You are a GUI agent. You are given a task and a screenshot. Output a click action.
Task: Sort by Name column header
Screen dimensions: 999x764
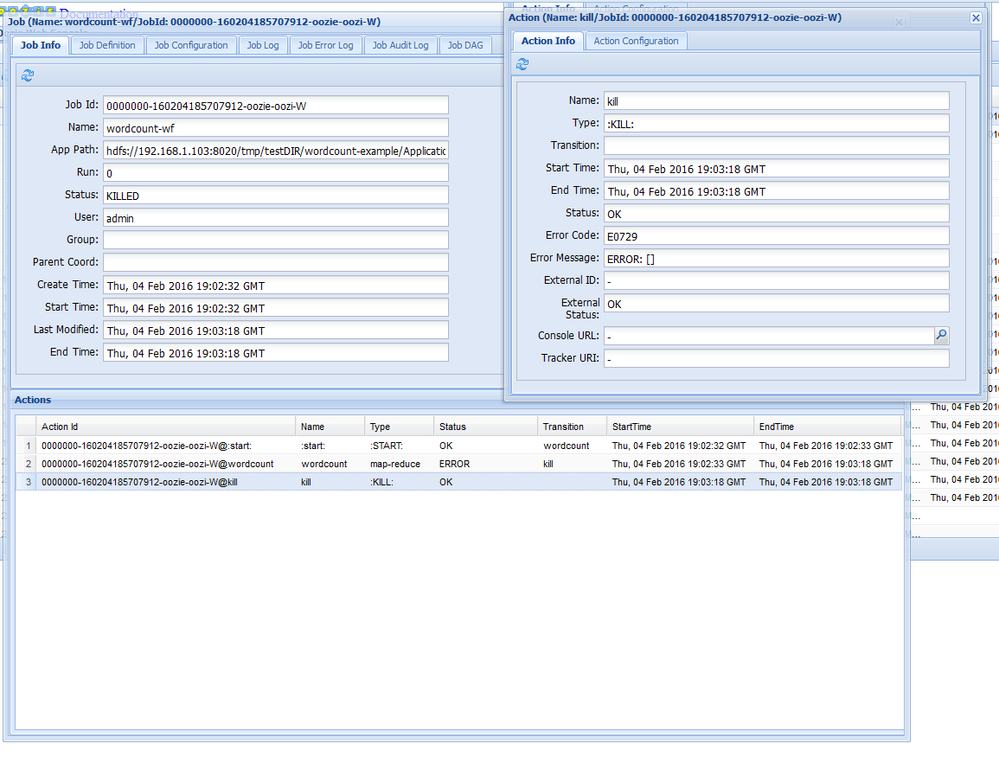click(330, 427)
